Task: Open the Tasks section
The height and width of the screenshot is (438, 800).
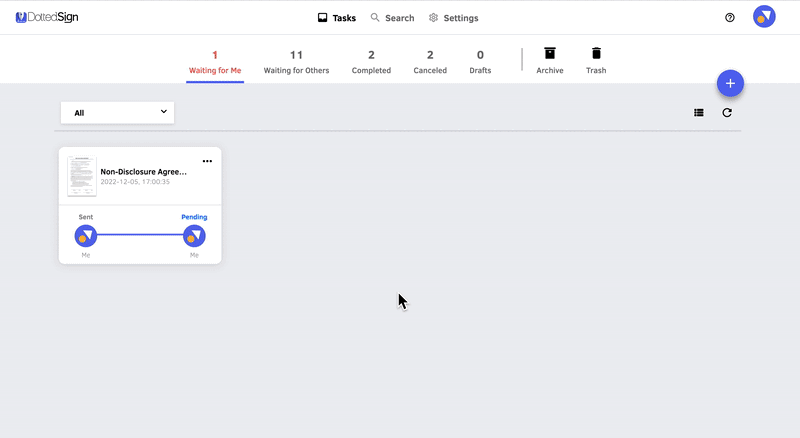Action: (x=337, y=18)
